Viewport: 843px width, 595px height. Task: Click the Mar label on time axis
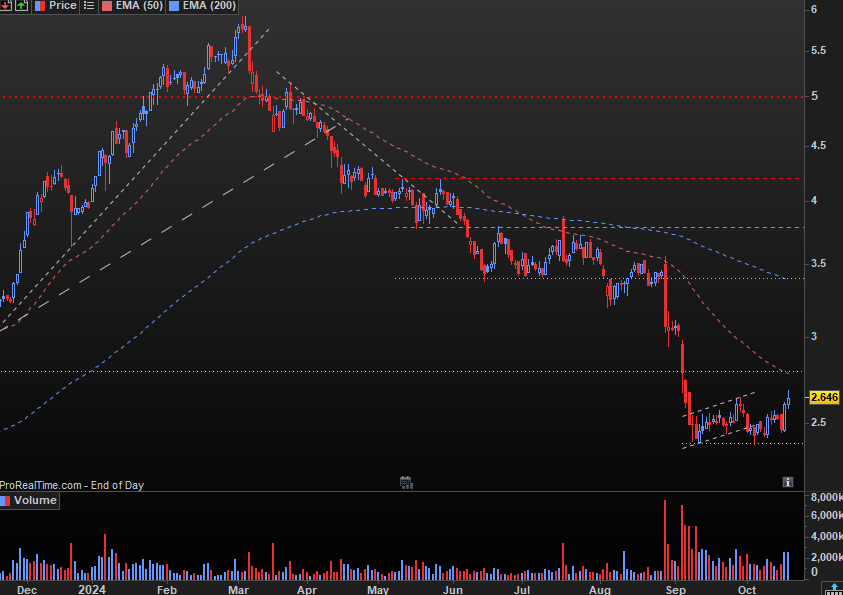pos(238,590)
